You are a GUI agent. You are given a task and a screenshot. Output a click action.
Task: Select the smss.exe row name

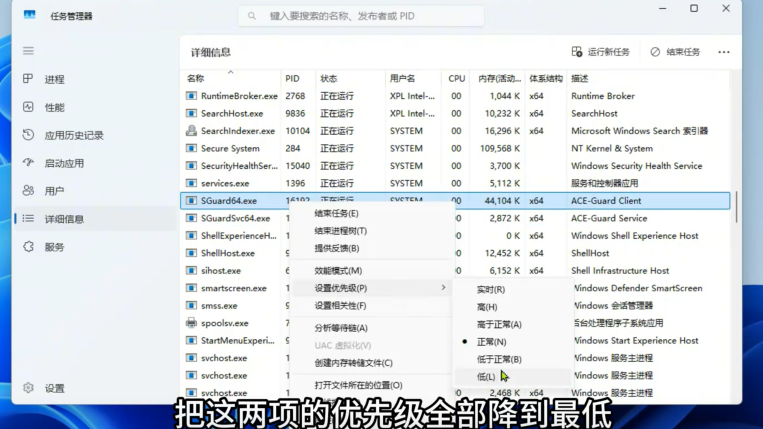[x=219, y=306]
